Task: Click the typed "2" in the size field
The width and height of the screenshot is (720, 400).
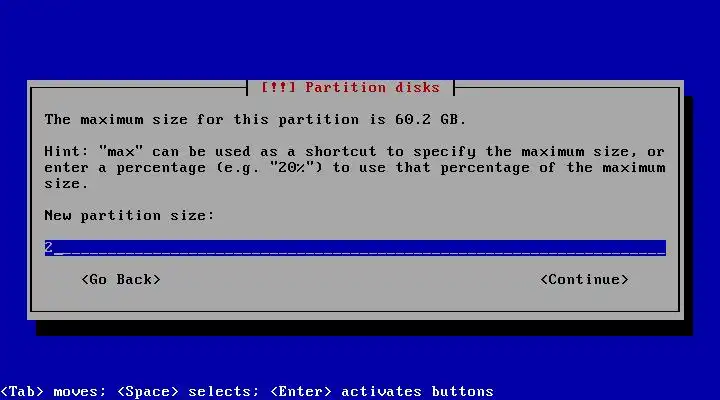Action: pyautogui.click(x=49, y=248)
